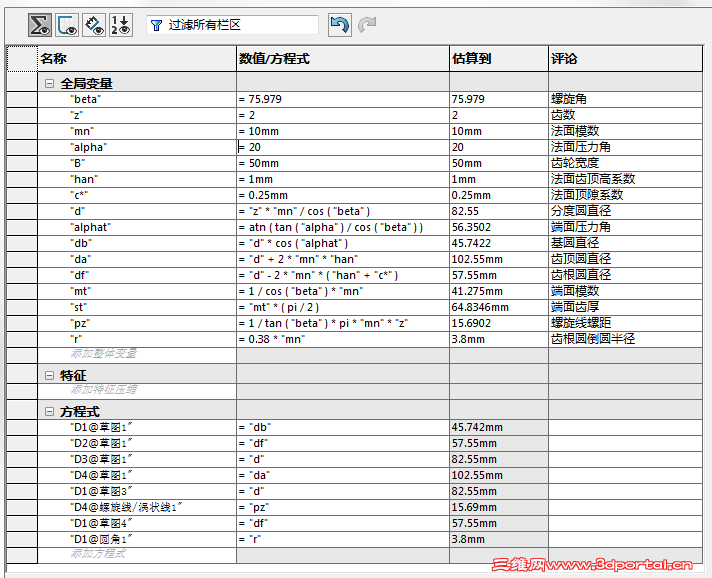The image size is (712, 578).
Task: Click the Redo arrow button
Action: click(x=367, y=25)
